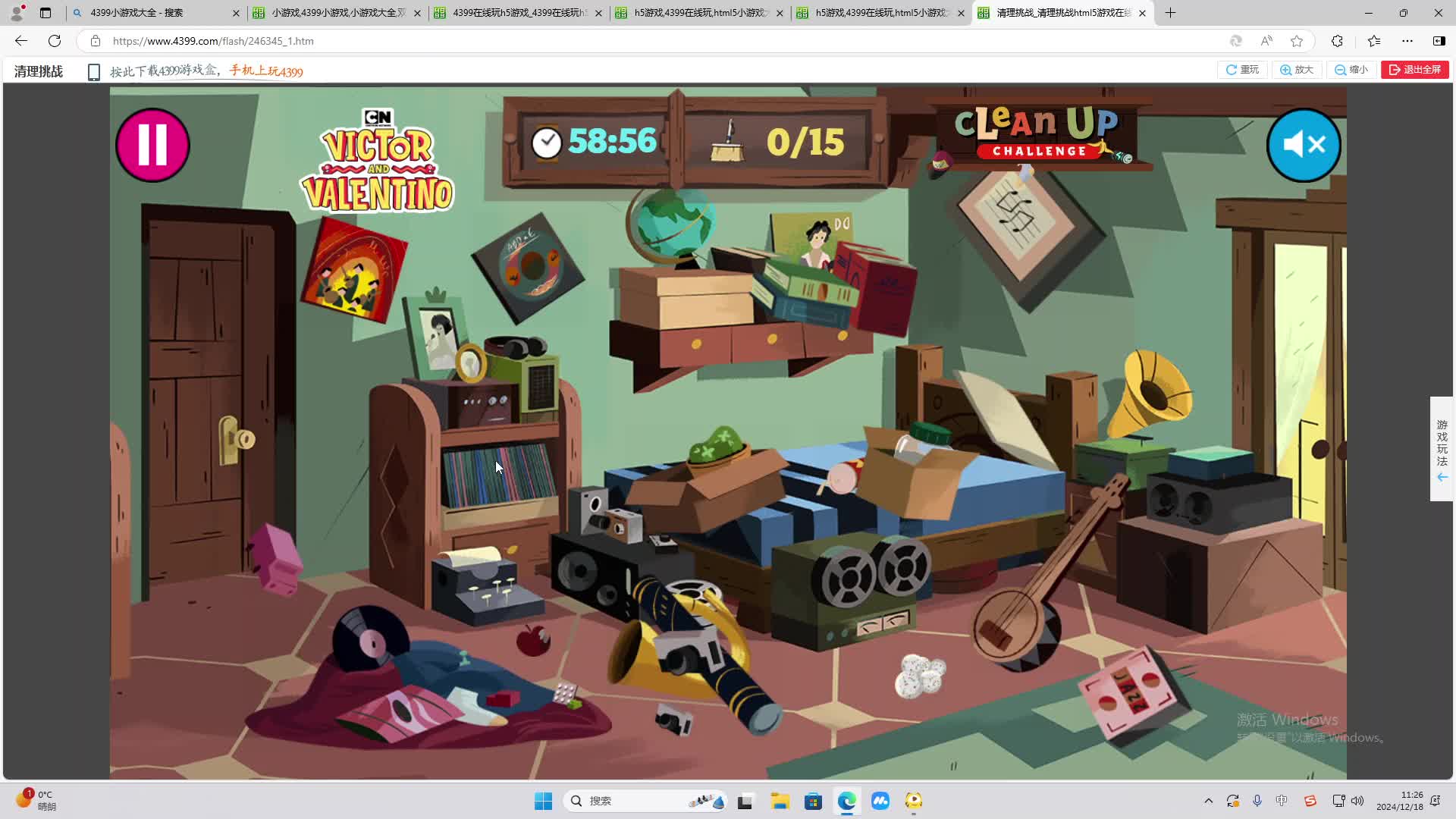The height and width of the screenshot is (819, 1456).
Task: Open the 手机上玩4399 link
Action: click(266, 71)
